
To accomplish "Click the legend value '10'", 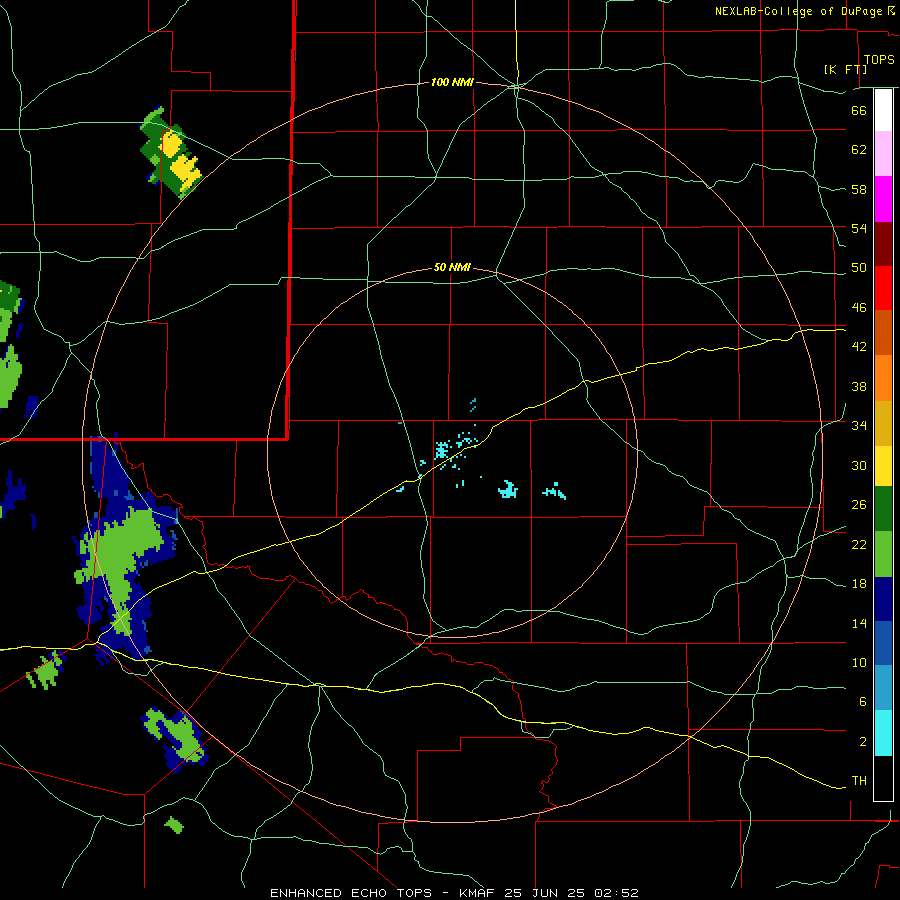I will tap(859, 663).
